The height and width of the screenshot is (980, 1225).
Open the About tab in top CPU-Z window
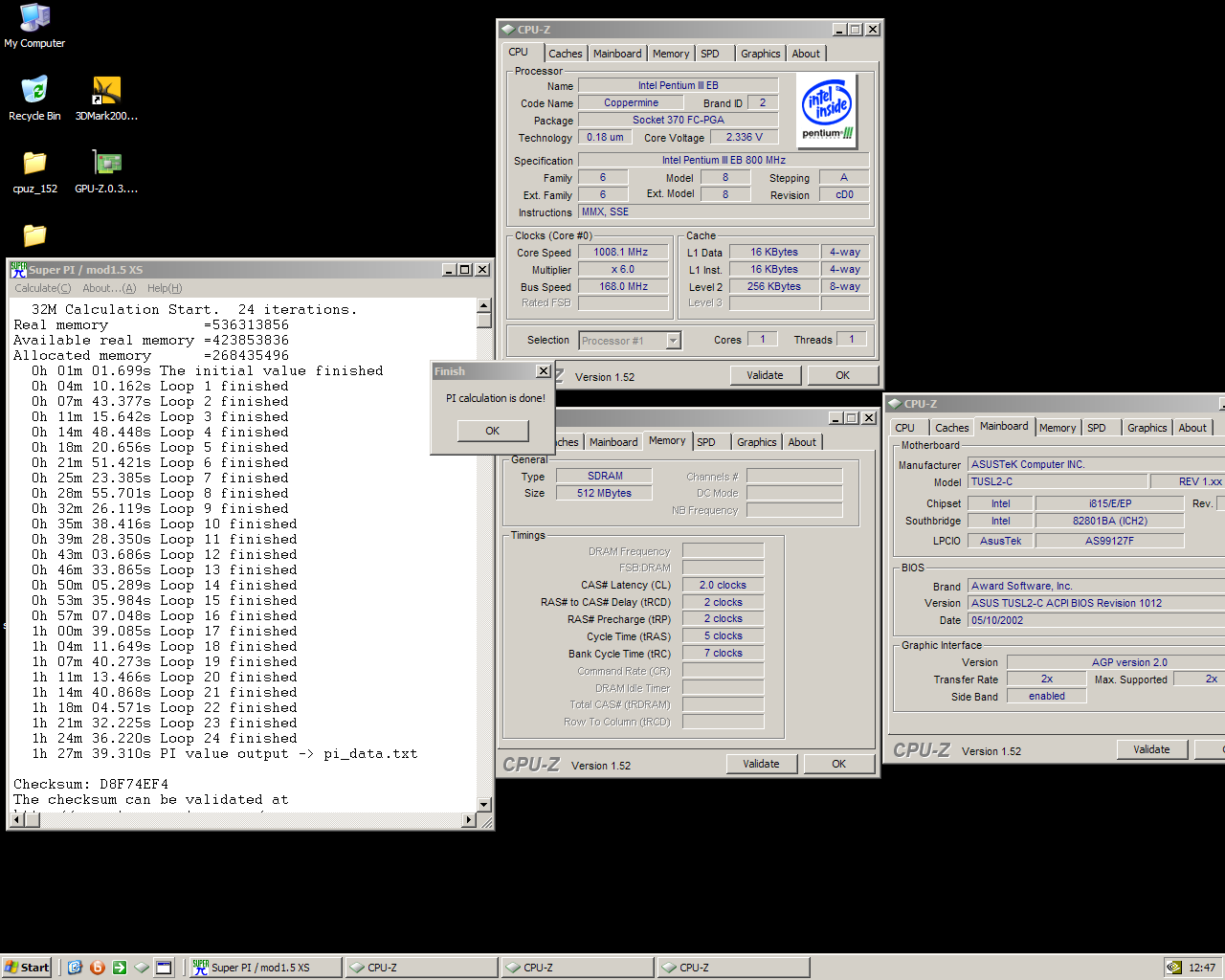point(806,54)
